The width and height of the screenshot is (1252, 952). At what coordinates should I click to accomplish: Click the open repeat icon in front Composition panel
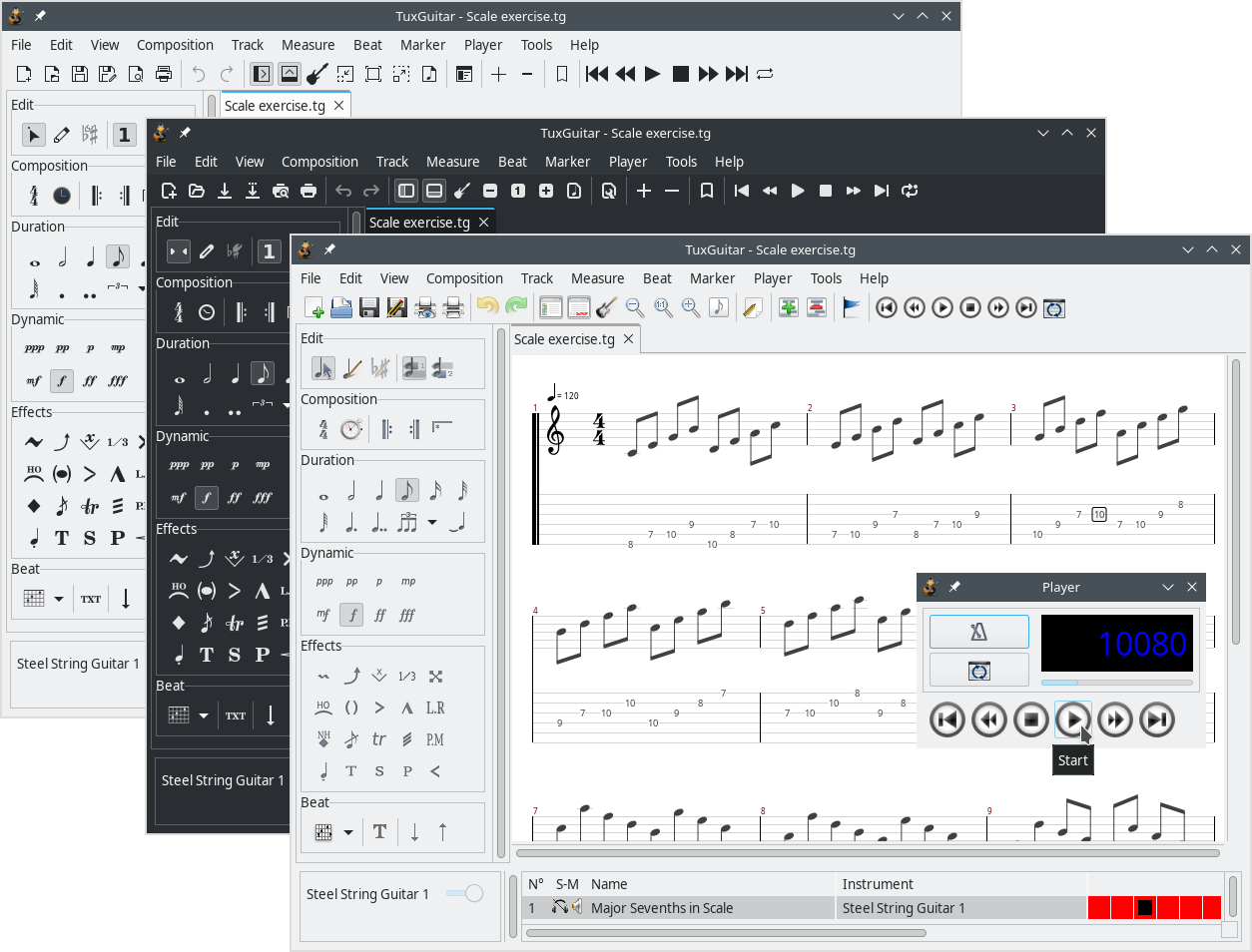pyautogui.click(x=386, y=429)
